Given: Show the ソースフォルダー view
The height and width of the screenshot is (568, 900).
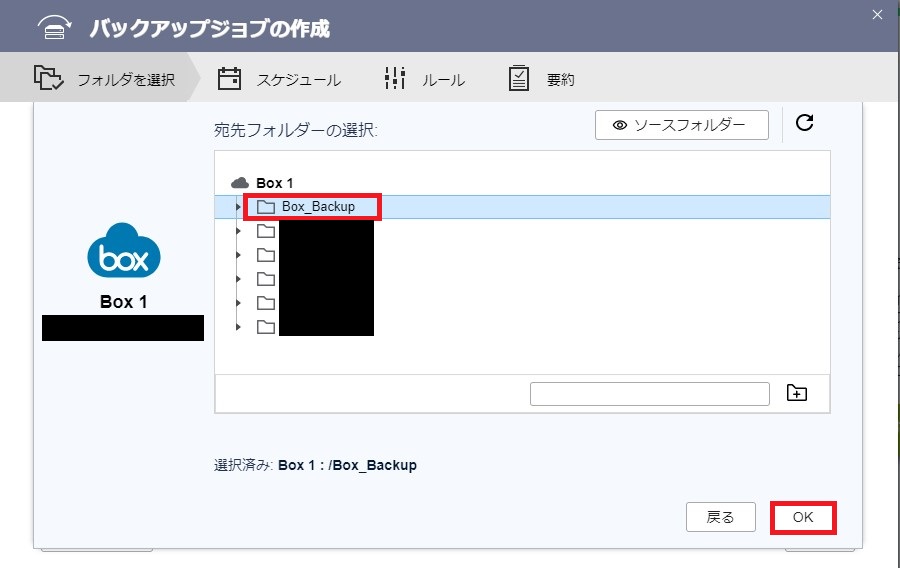Looking at the screenshot, I should 681,125.
